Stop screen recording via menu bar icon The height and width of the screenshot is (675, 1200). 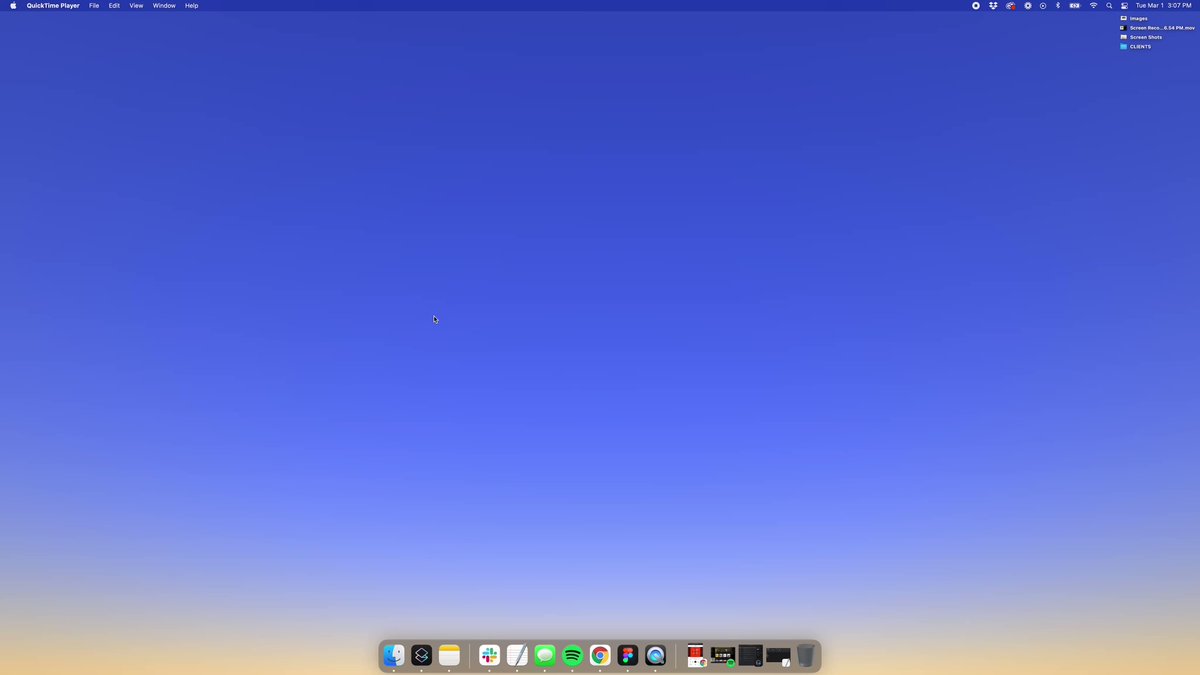point(976,6)
